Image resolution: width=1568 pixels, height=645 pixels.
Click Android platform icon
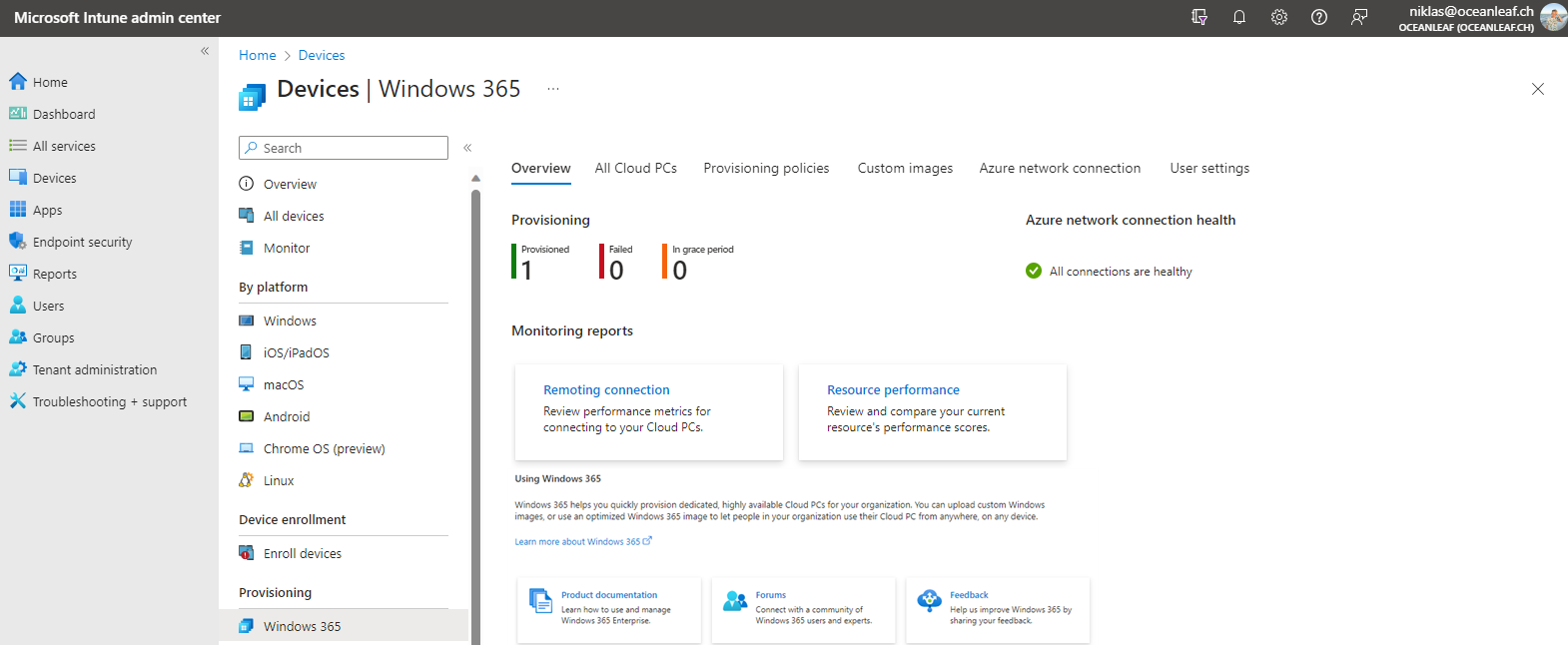click(x=247, y=416)
